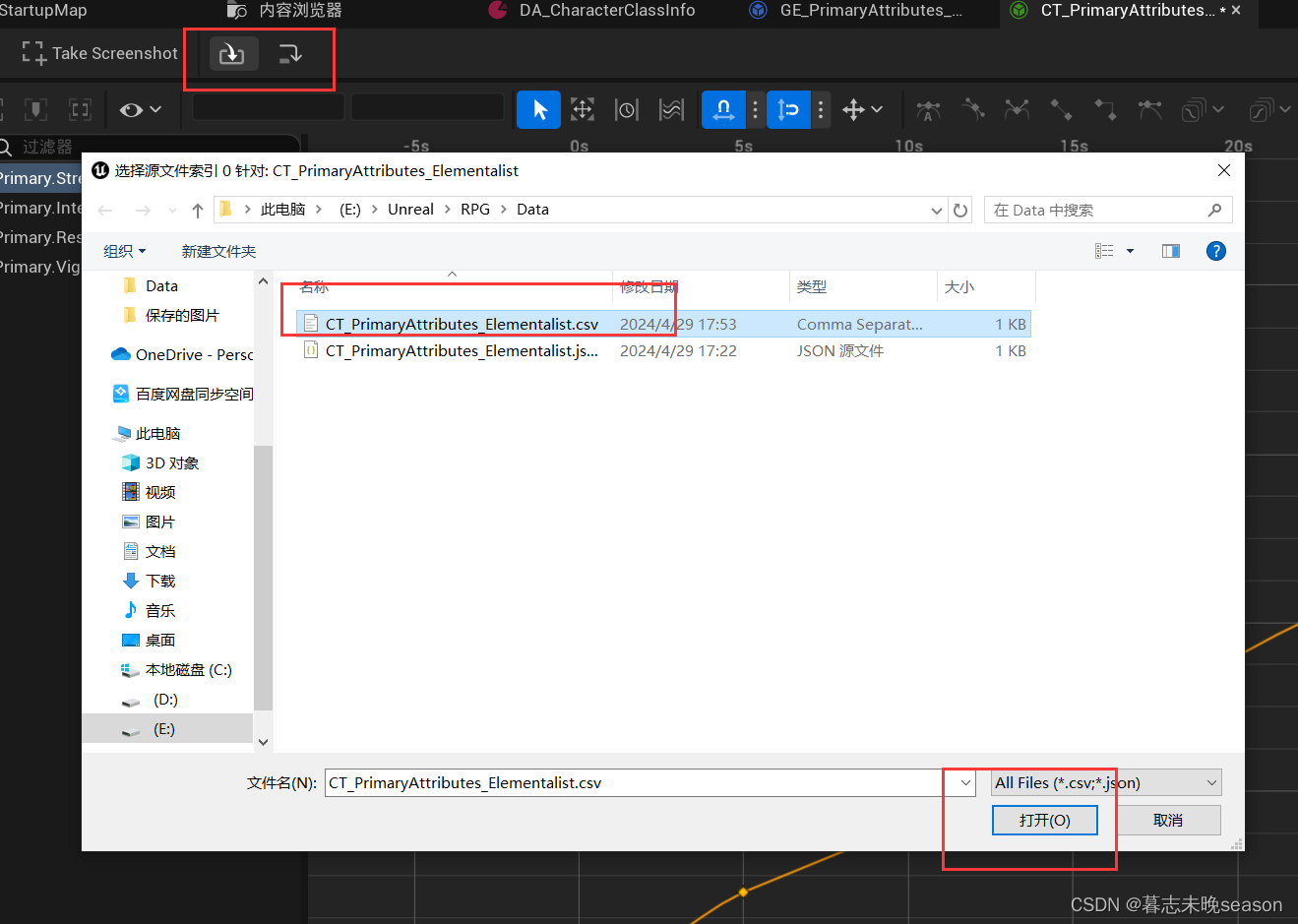
Task: Select Primary.Str curve row
Action: (40, 178)
